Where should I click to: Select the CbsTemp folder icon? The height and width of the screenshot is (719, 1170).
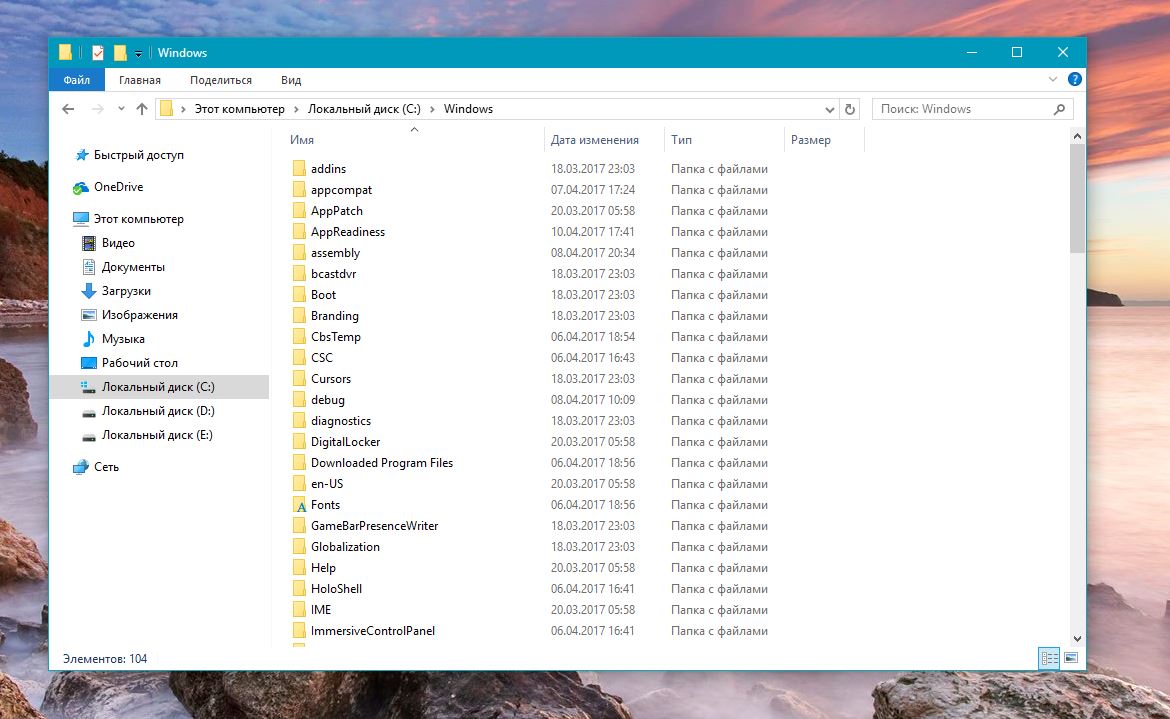coord(299,336)
